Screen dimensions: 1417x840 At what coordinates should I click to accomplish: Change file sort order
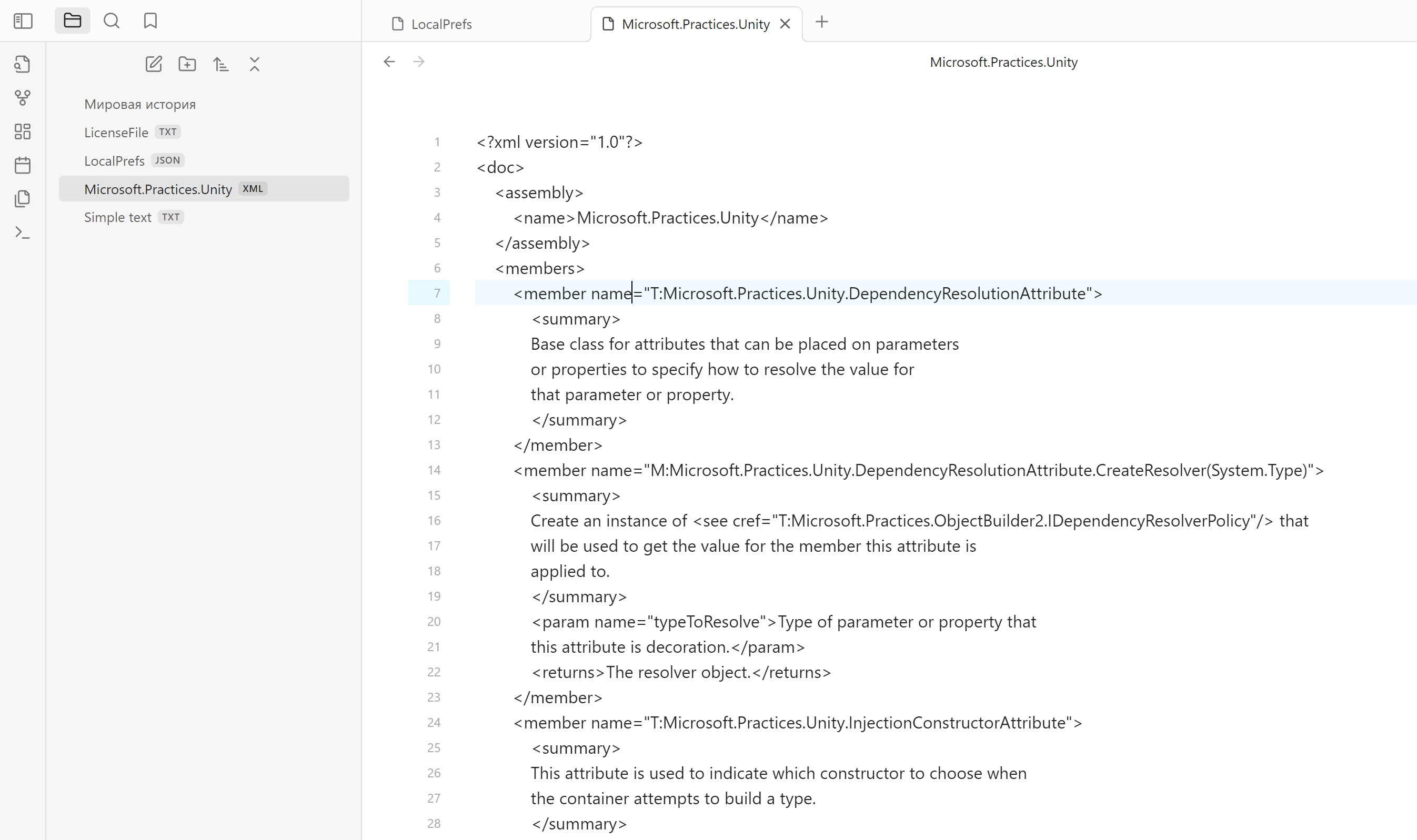(x=221, y=64)
